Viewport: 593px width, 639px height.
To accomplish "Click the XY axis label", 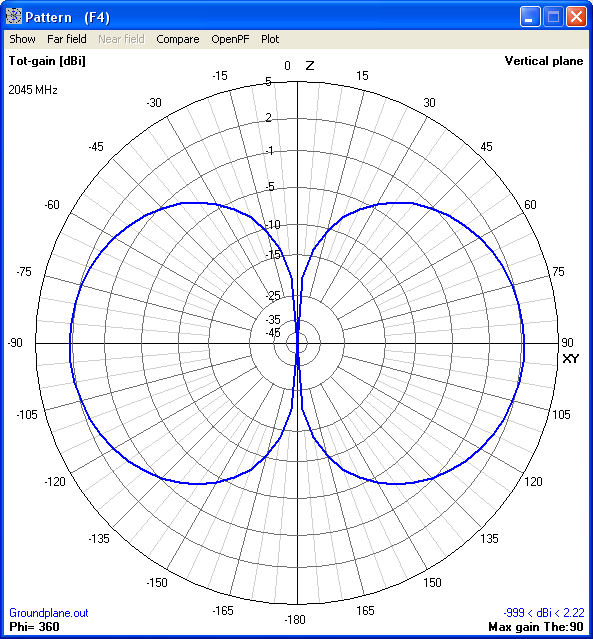I will [570, 359].
